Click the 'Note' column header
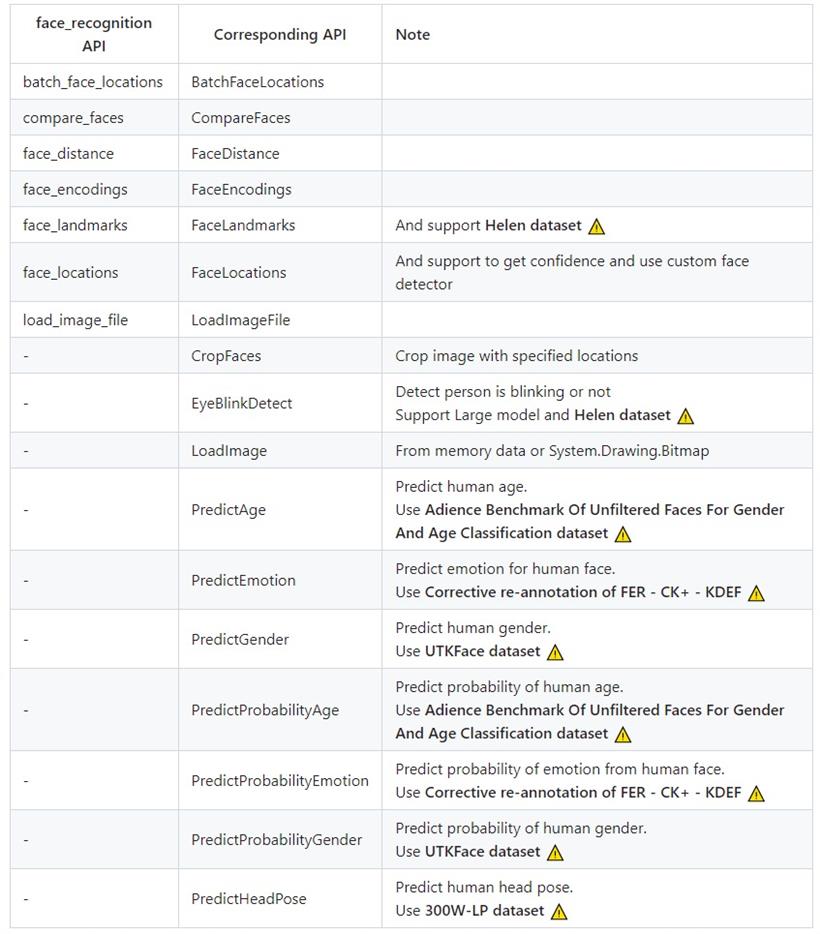Viewport: 820px width, 934px height. (x=413, y=35)
